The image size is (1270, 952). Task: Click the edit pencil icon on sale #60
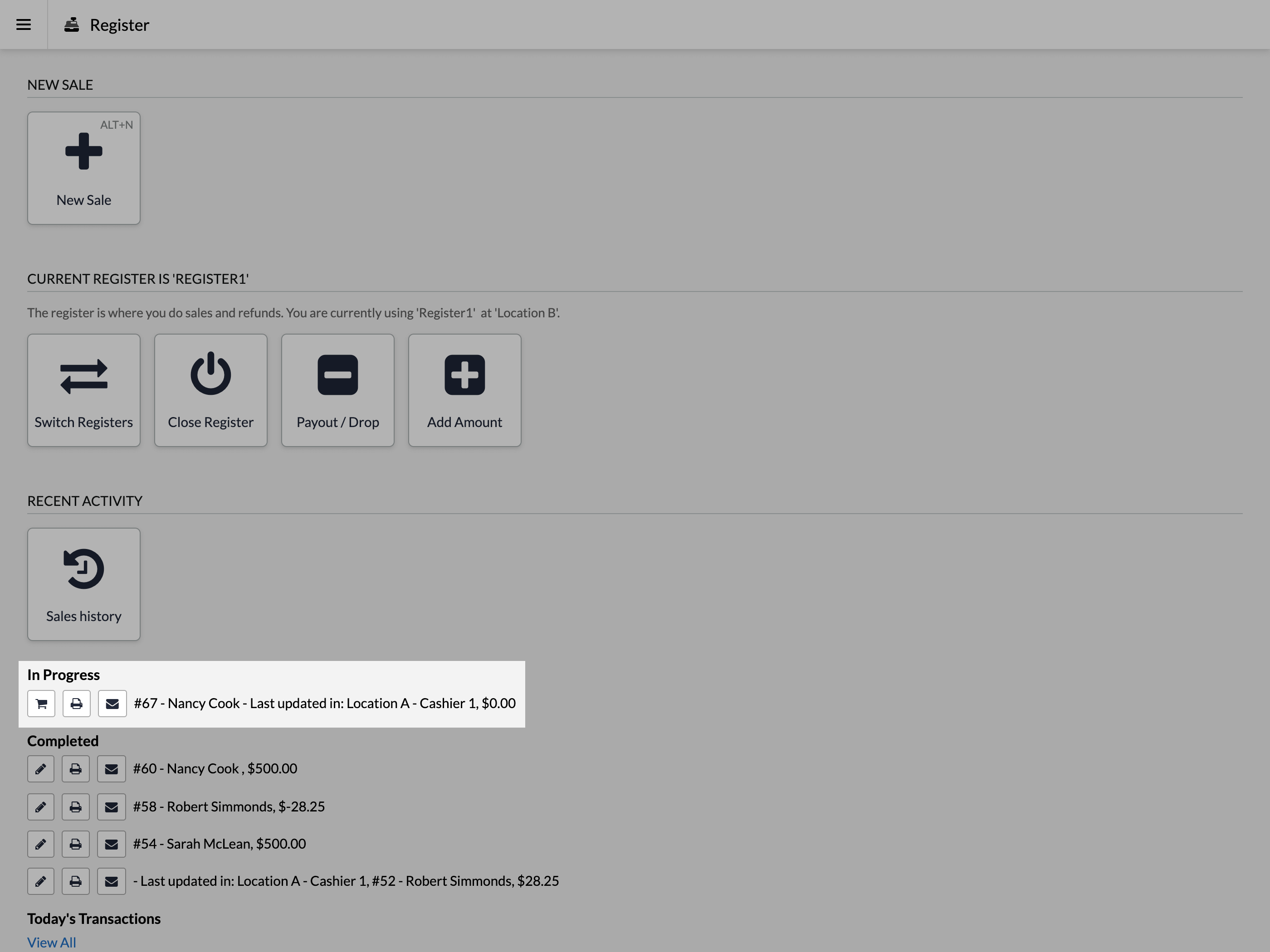click(x=40, y=769)
